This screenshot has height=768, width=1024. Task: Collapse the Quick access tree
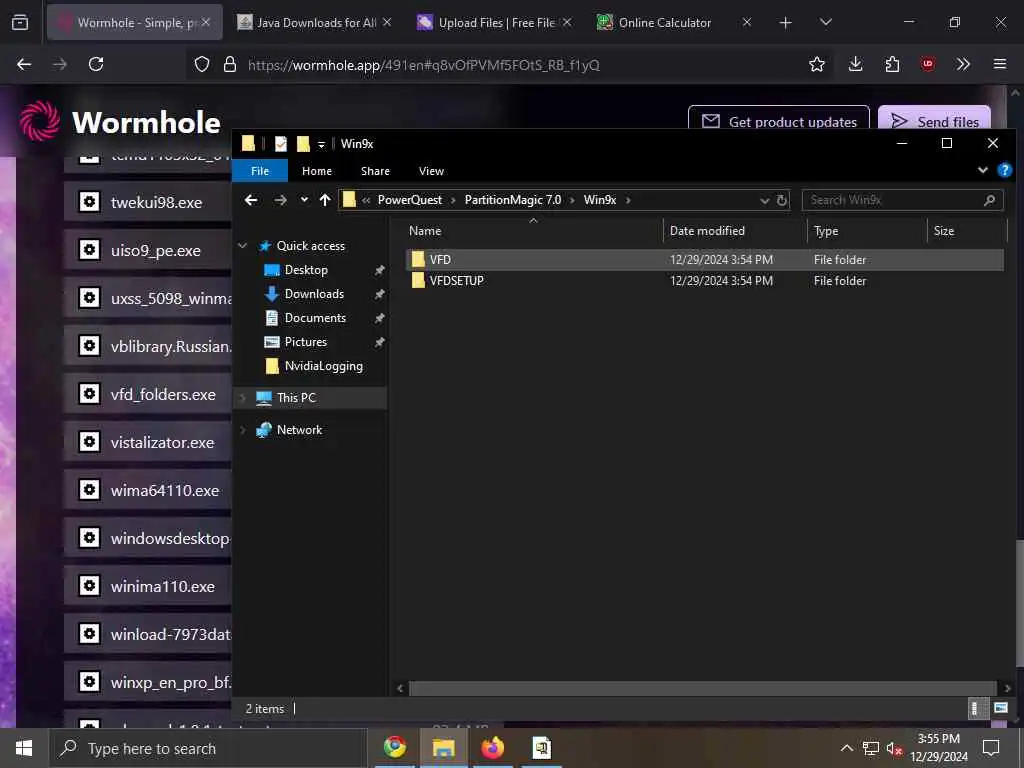(x=243, y=246)
